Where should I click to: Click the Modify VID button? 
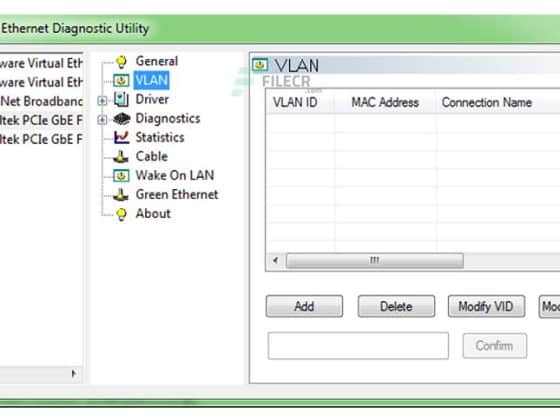click(486, 306)
